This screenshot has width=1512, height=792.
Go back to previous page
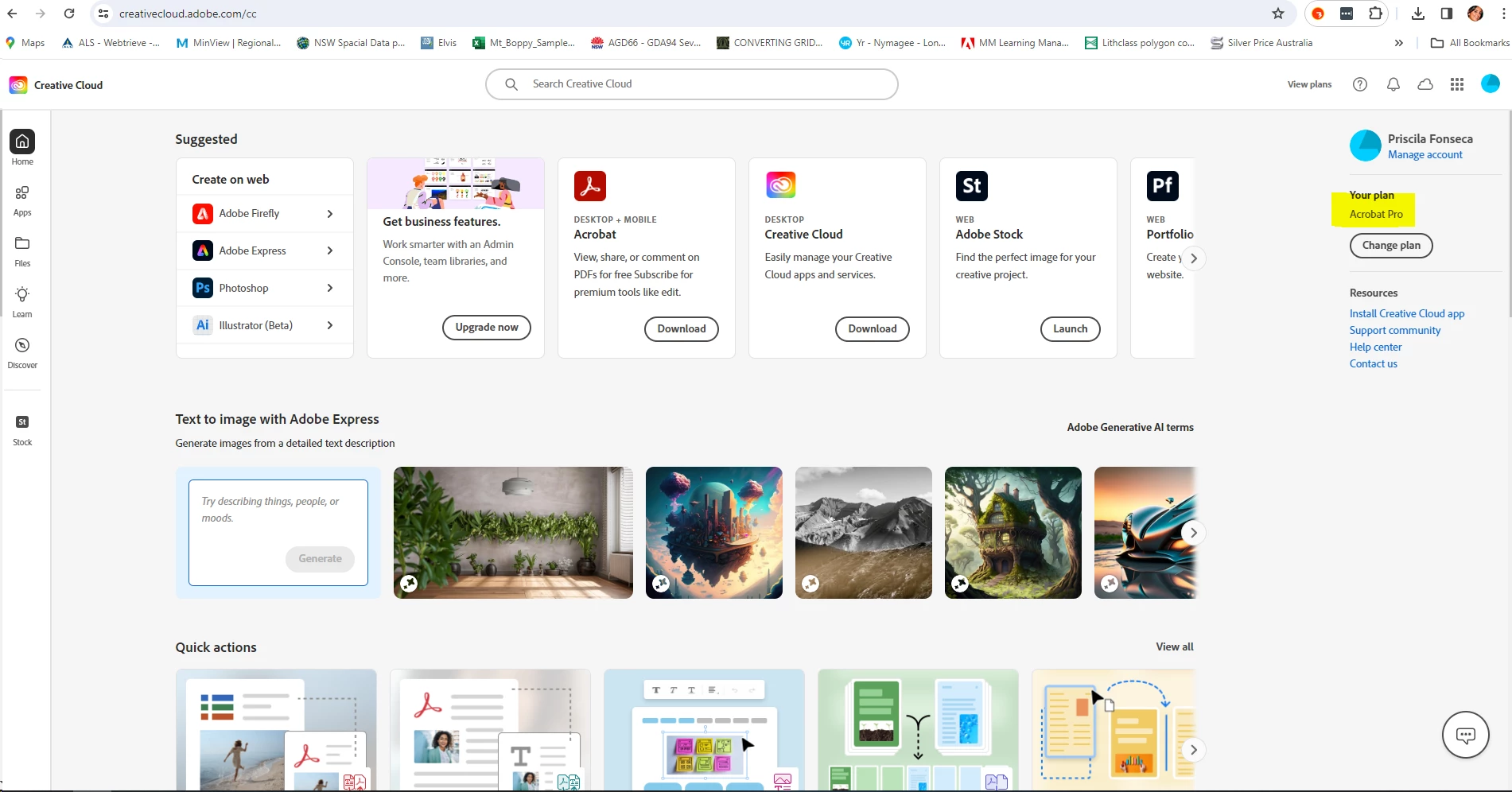(12, 14)
